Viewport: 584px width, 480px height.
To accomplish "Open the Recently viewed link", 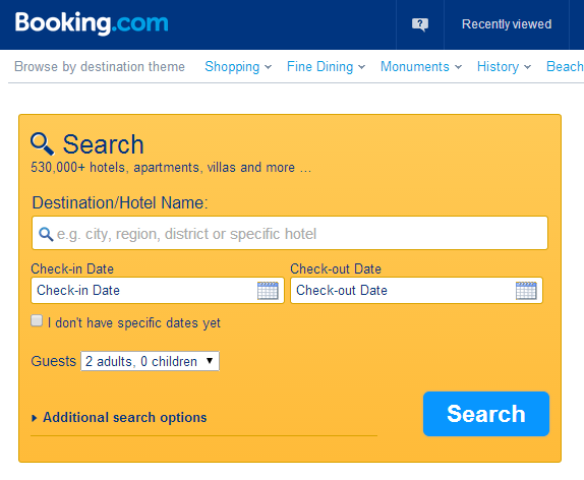I will 507,24.
